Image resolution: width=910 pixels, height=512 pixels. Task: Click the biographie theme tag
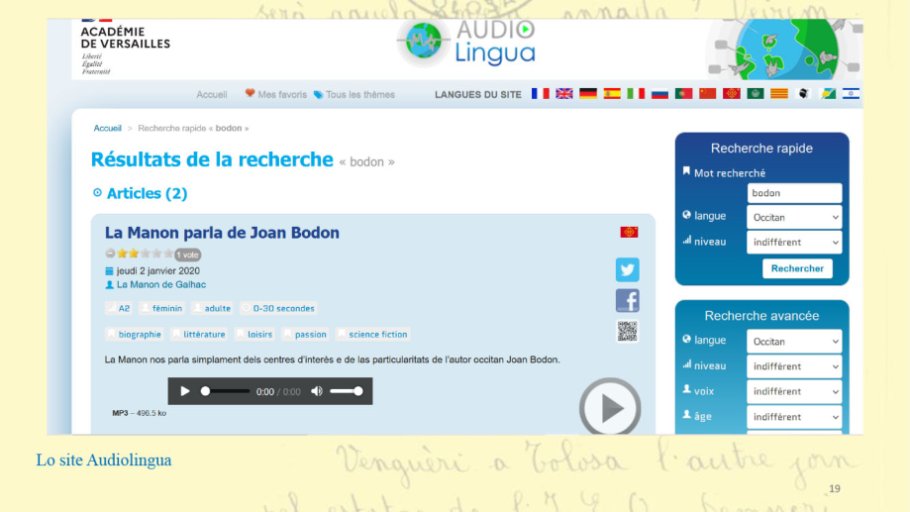tap(134, 334)
